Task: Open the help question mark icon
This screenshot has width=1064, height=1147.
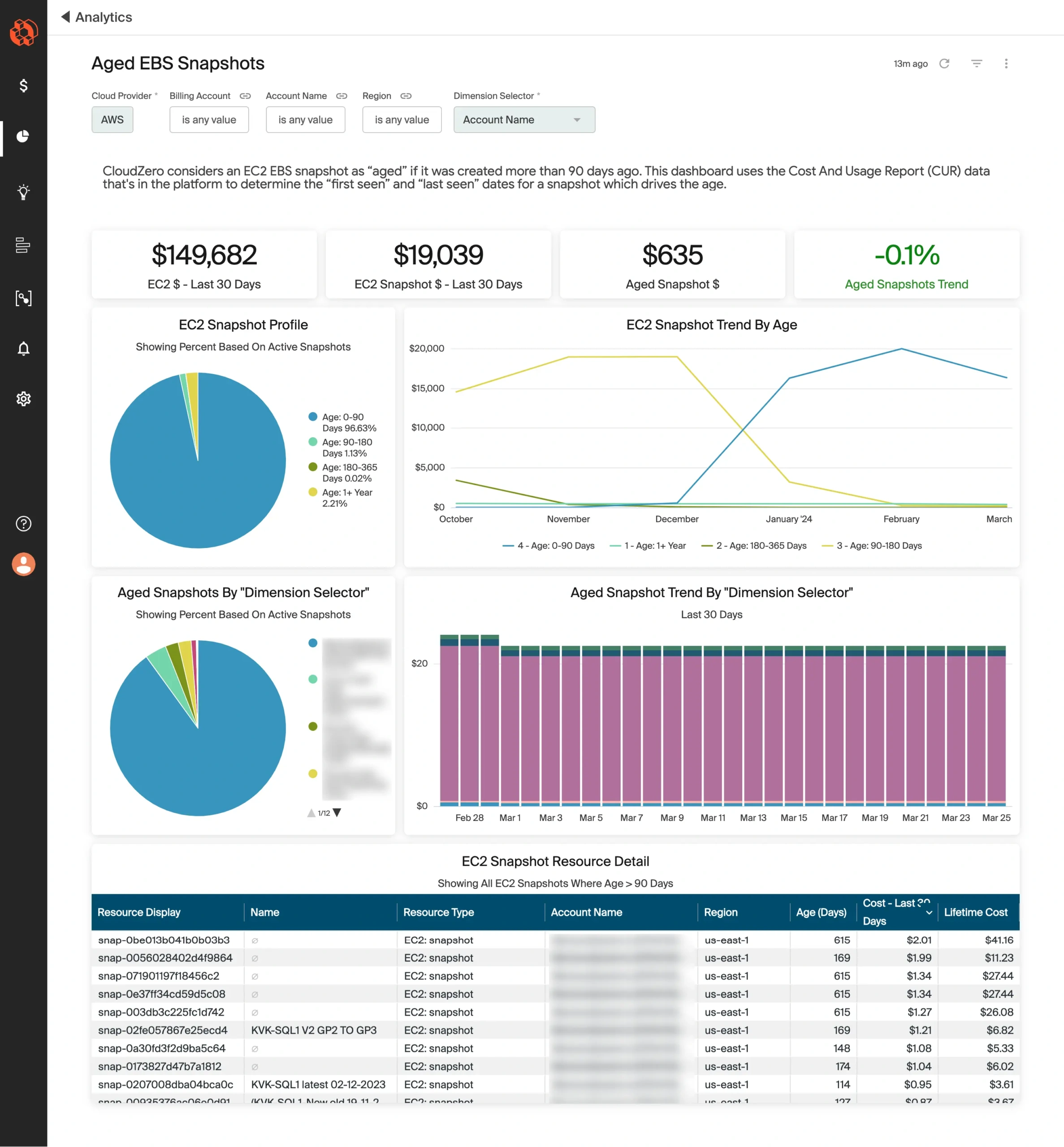Action: 24,523
